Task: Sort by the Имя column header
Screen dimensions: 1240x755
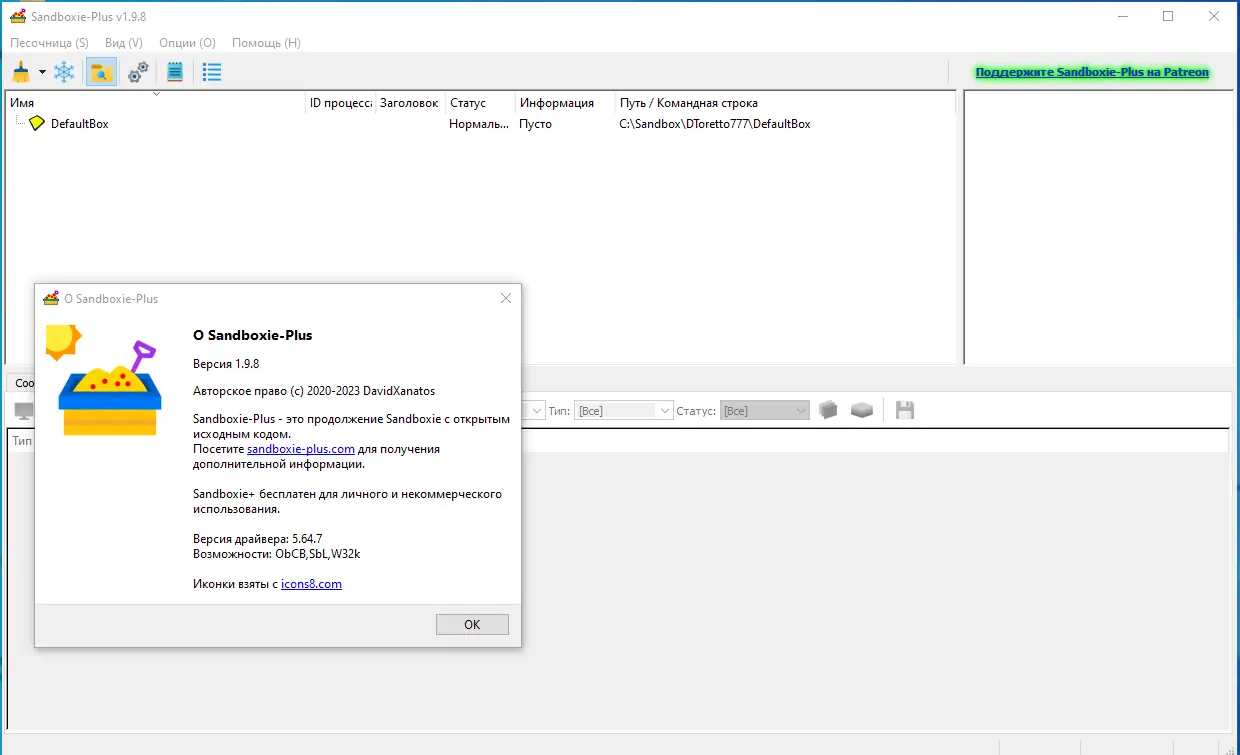Action: (x=155, y=103)
